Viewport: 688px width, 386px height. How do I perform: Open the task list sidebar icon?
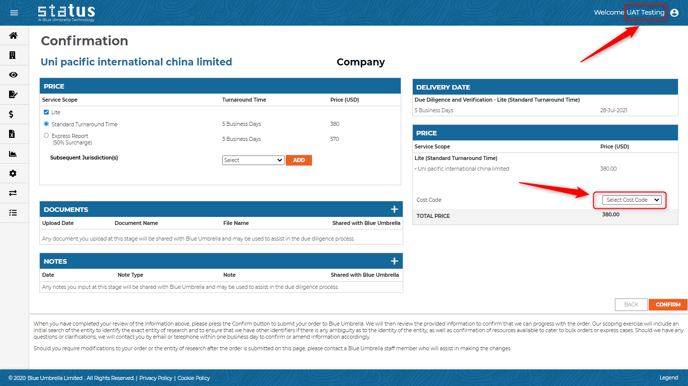coord(13,213)
